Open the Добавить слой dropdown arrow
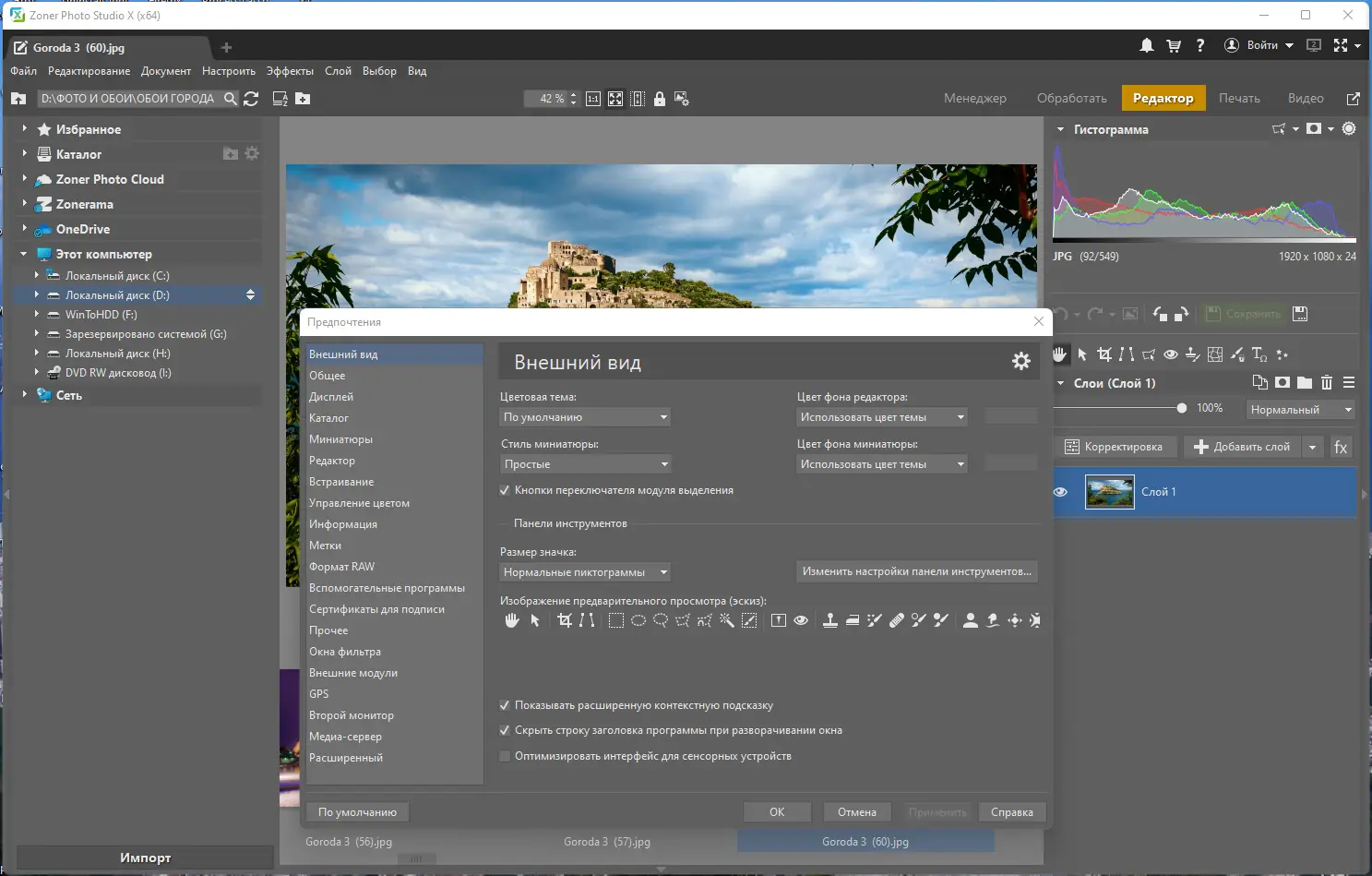The image size is (1372, 876). click(x=1312, y=447)
